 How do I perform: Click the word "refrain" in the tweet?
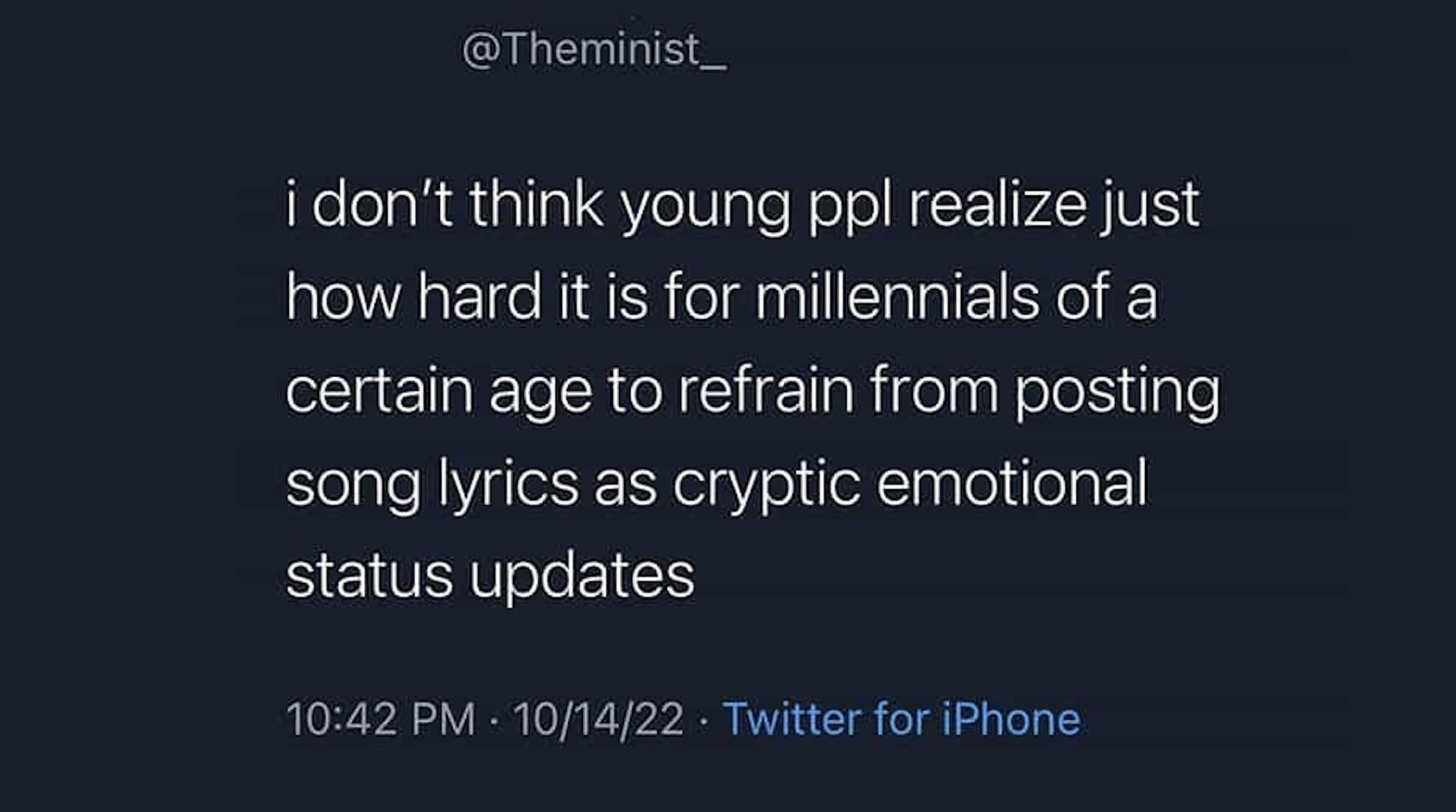click(x=766, y=391)
